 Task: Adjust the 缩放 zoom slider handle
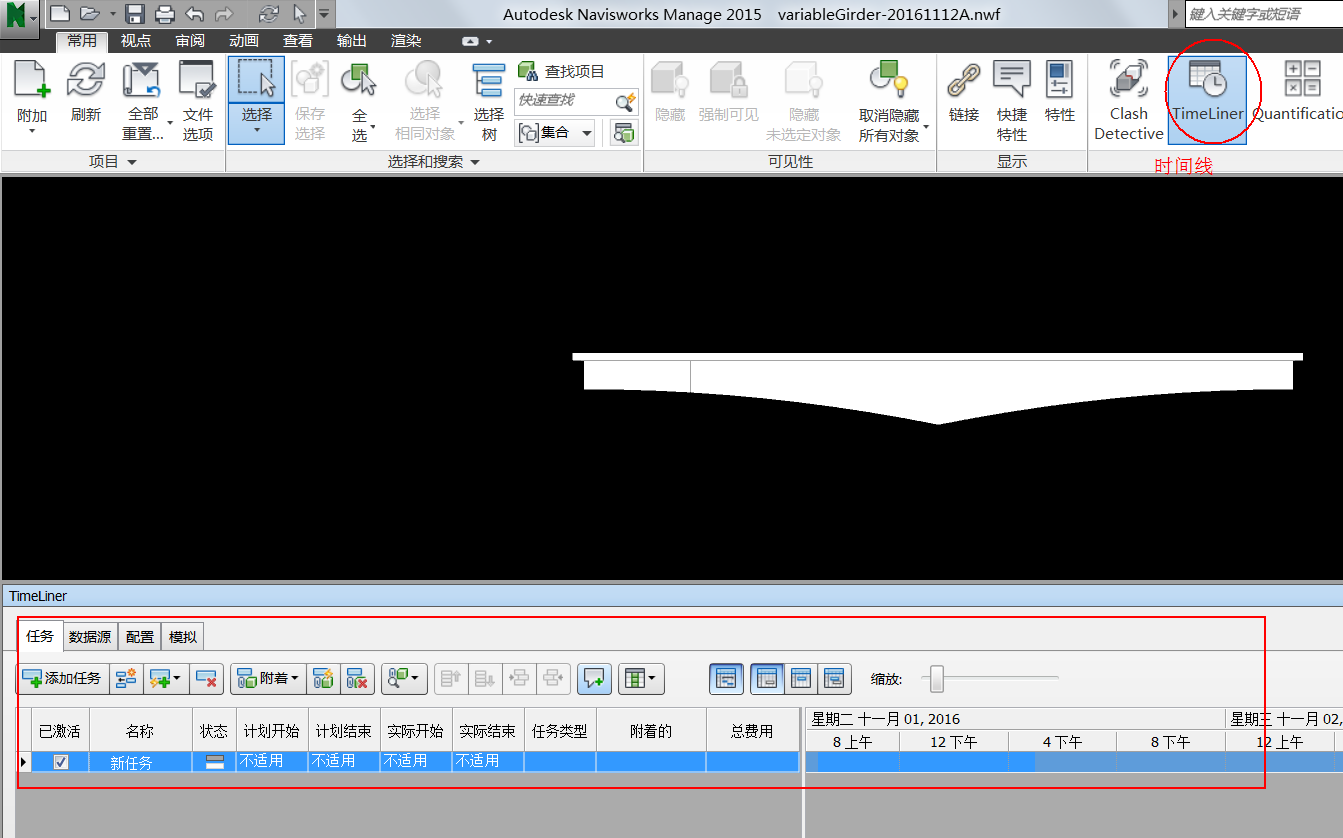937,679
